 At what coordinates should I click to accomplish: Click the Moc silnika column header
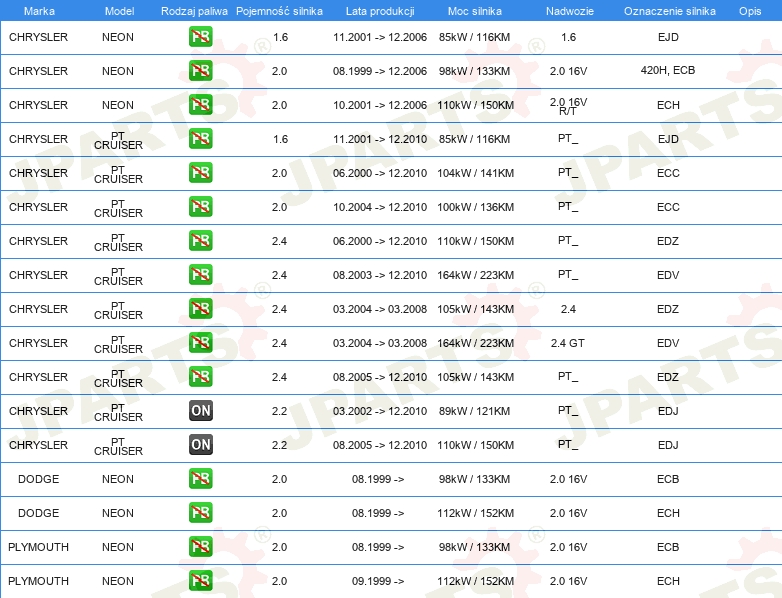475,11
